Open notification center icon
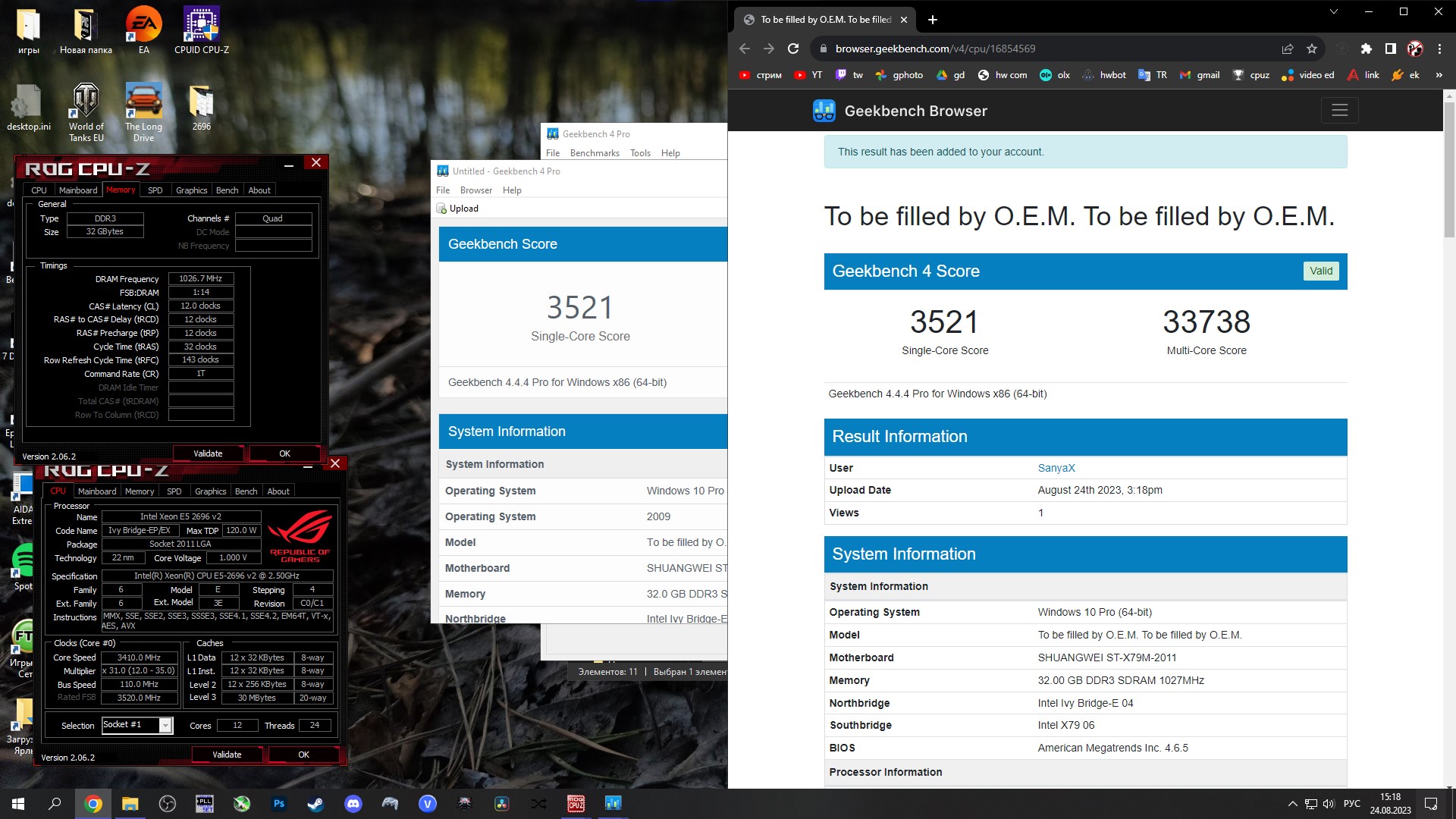The width and height of the screenshot is (1456, 819). tap(1431, 804)
